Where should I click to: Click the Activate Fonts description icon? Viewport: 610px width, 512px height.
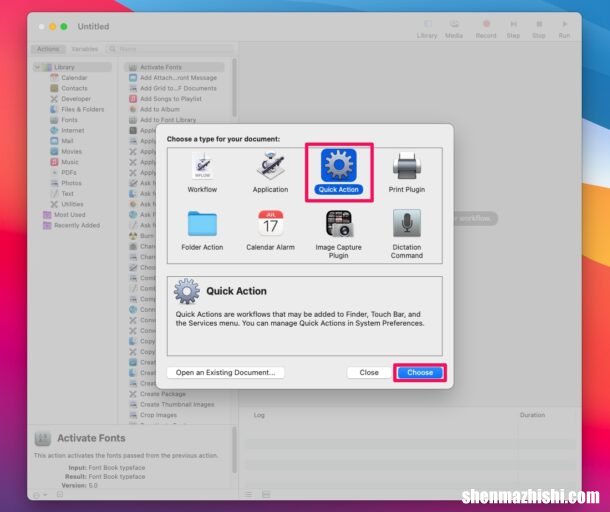pos(43,438)
